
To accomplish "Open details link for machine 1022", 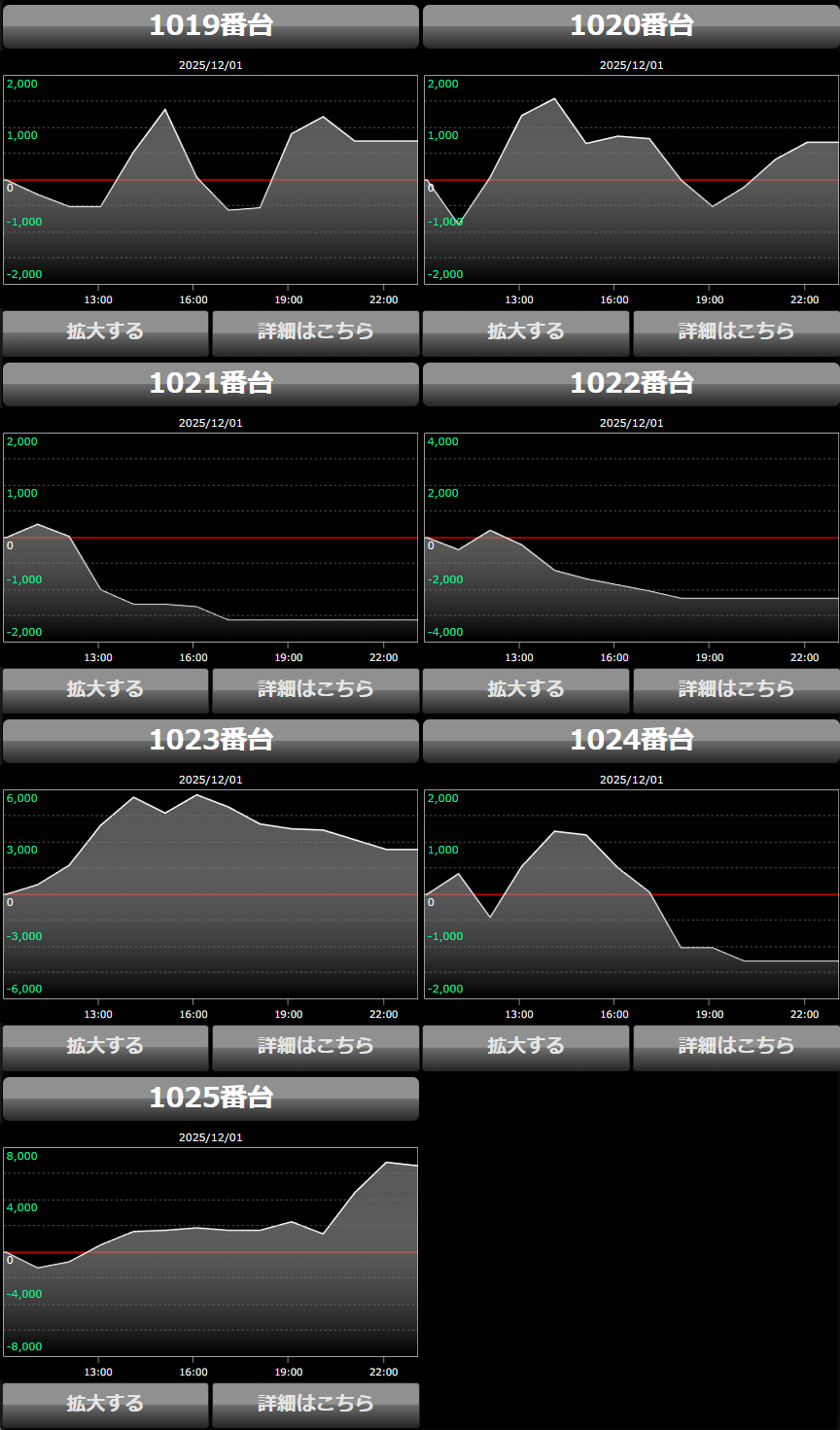I will (x=736, y=690).
